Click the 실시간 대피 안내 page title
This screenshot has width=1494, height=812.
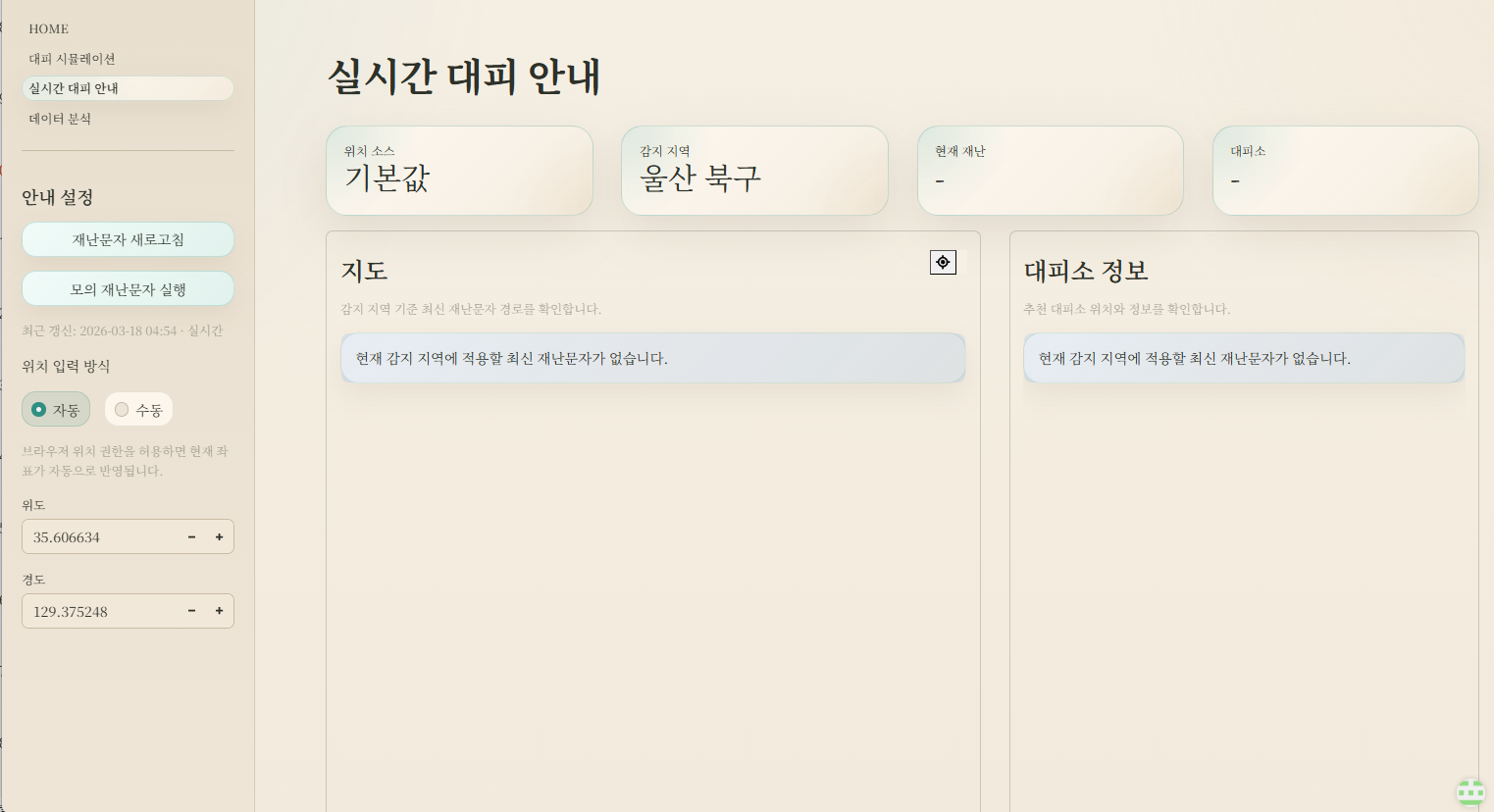tap(464, 76)
